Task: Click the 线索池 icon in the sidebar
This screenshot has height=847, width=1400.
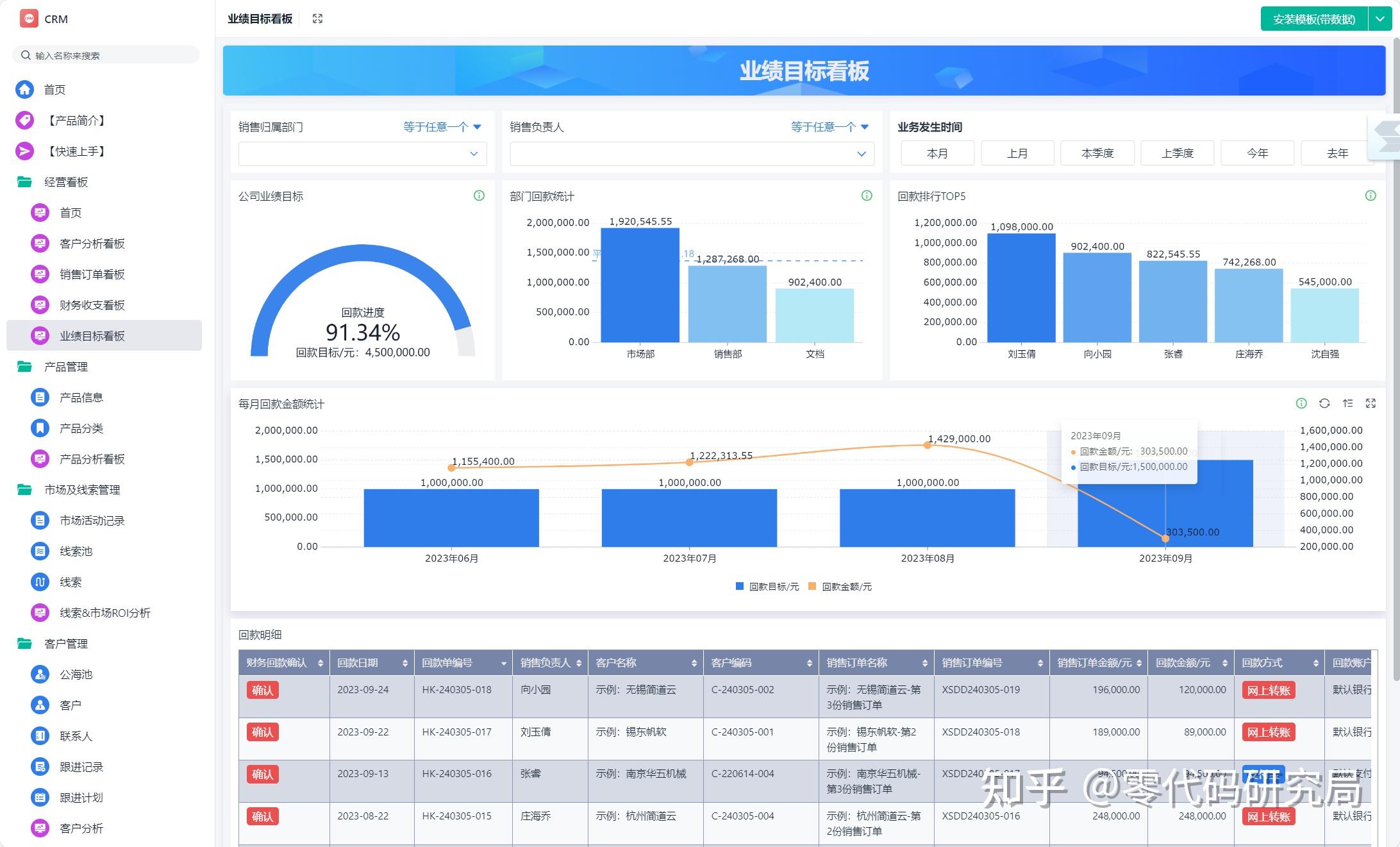Action: (x=40, y=551)
